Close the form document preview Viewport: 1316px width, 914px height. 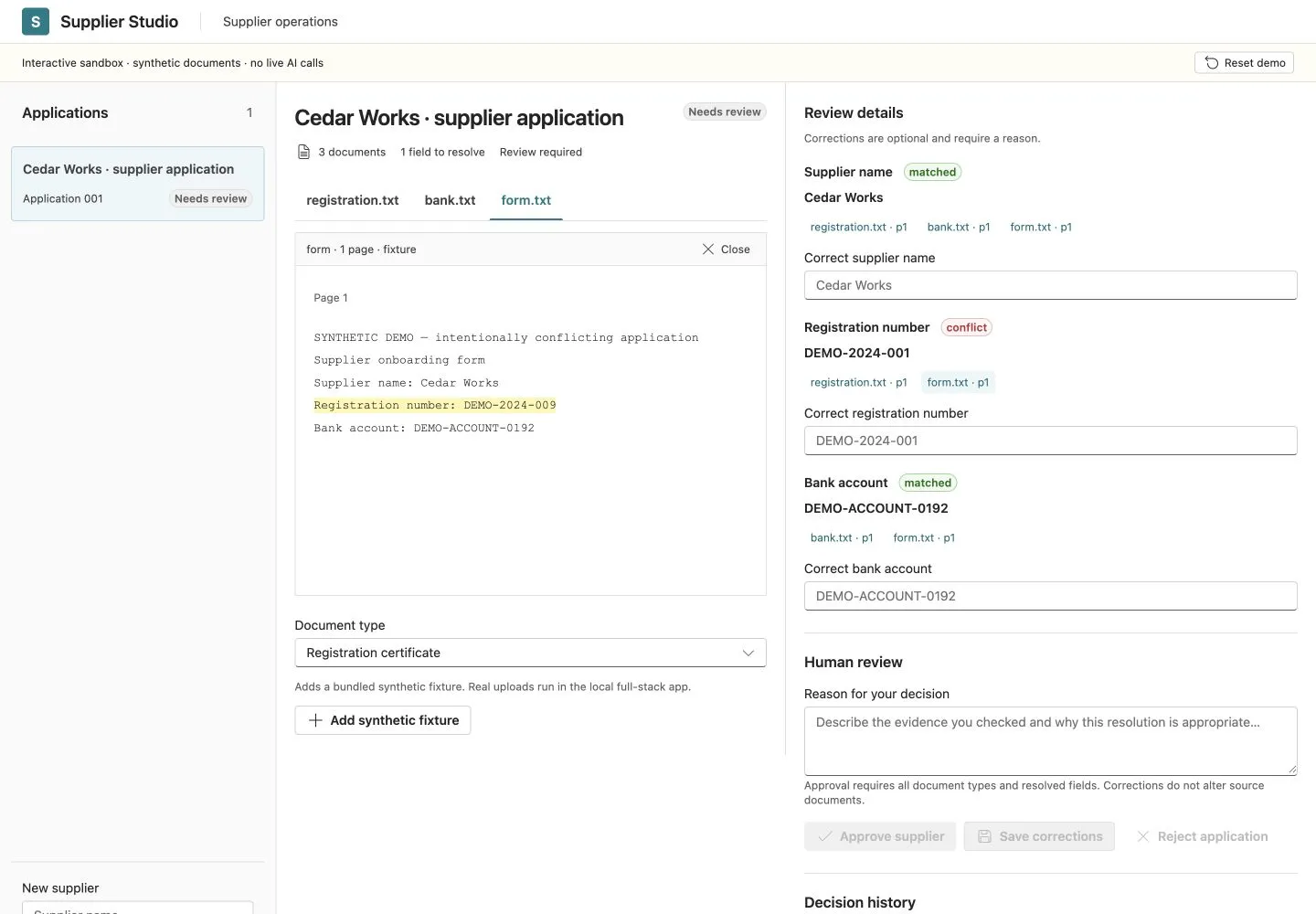click(727, 250)
